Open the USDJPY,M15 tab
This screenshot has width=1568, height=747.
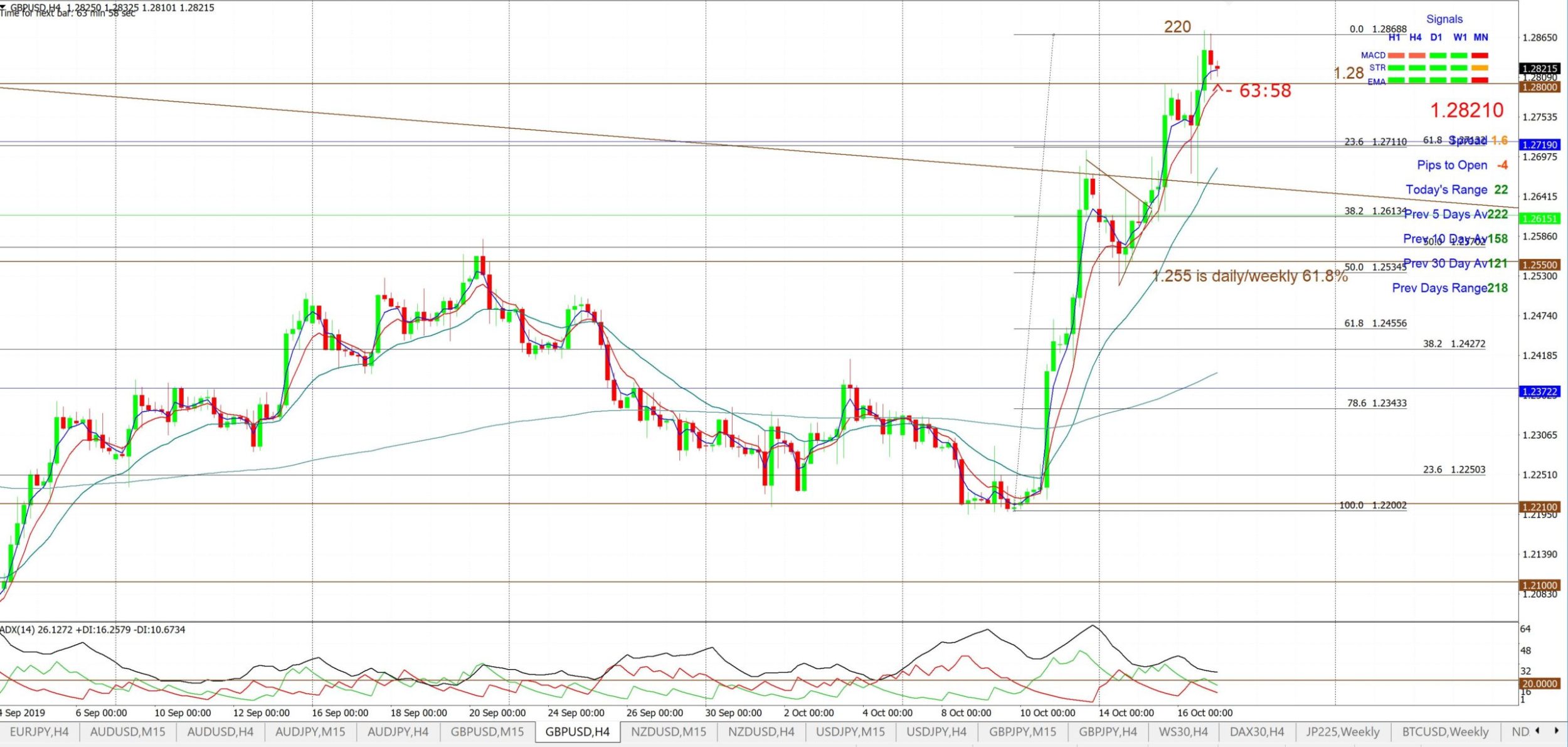850,731
